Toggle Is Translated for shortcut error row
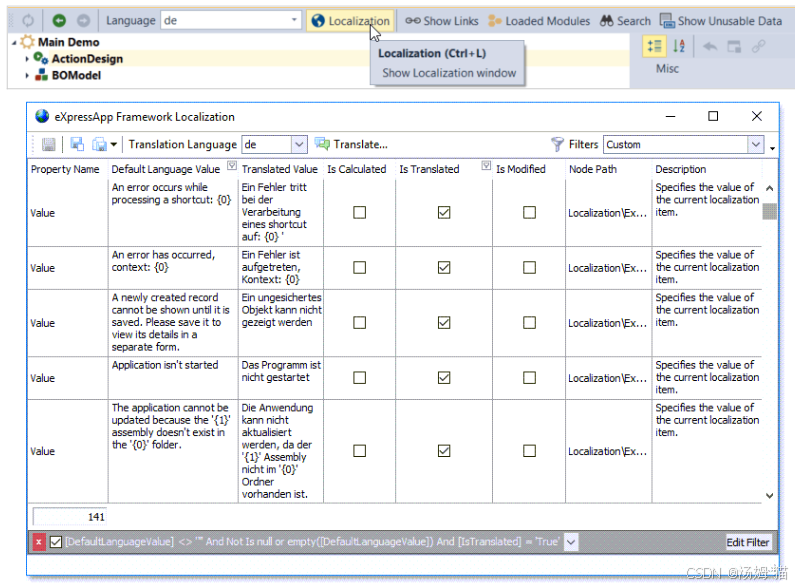Image resolution: width=795 pixels, height=587 pixels. point(444,212)
